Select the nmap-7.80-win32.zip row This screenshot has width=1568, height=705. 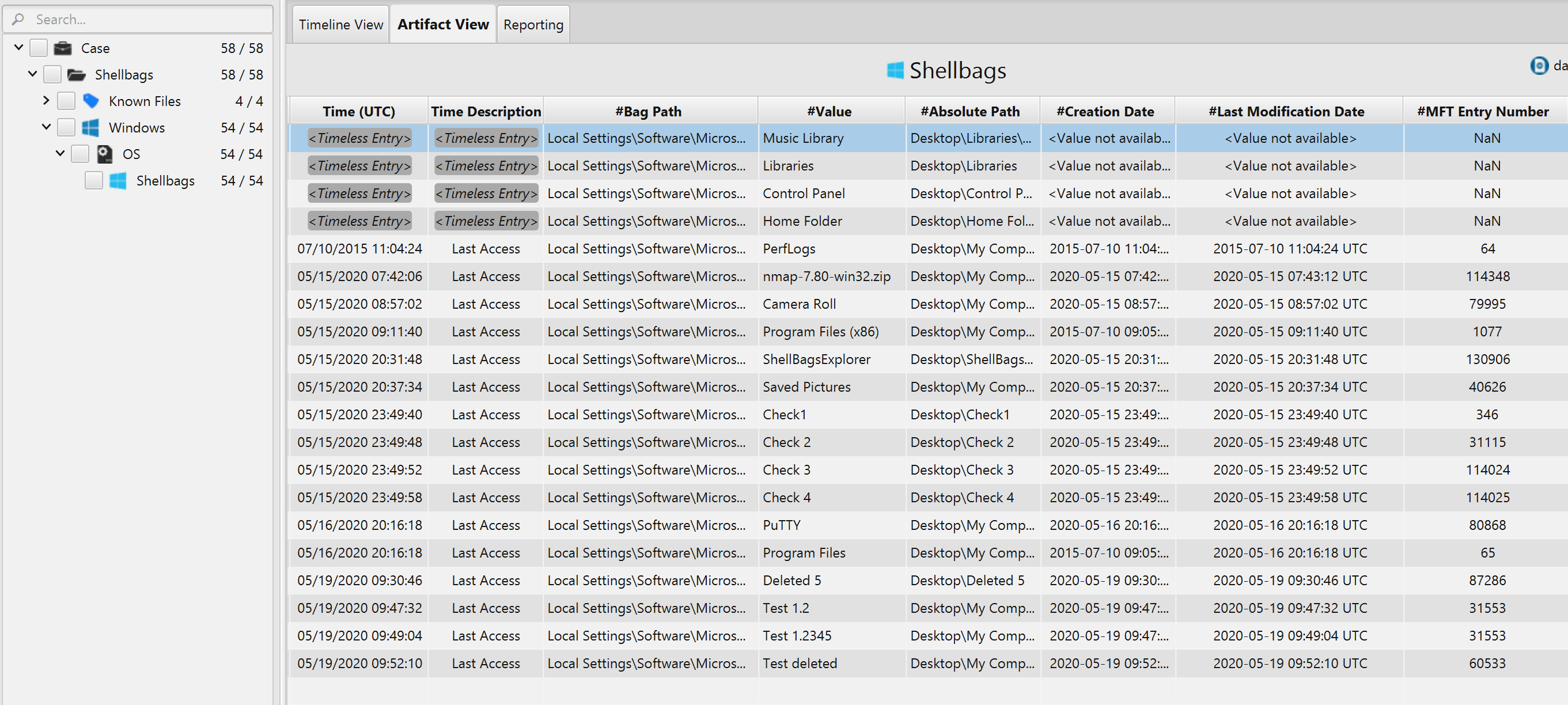click(826, 276)
